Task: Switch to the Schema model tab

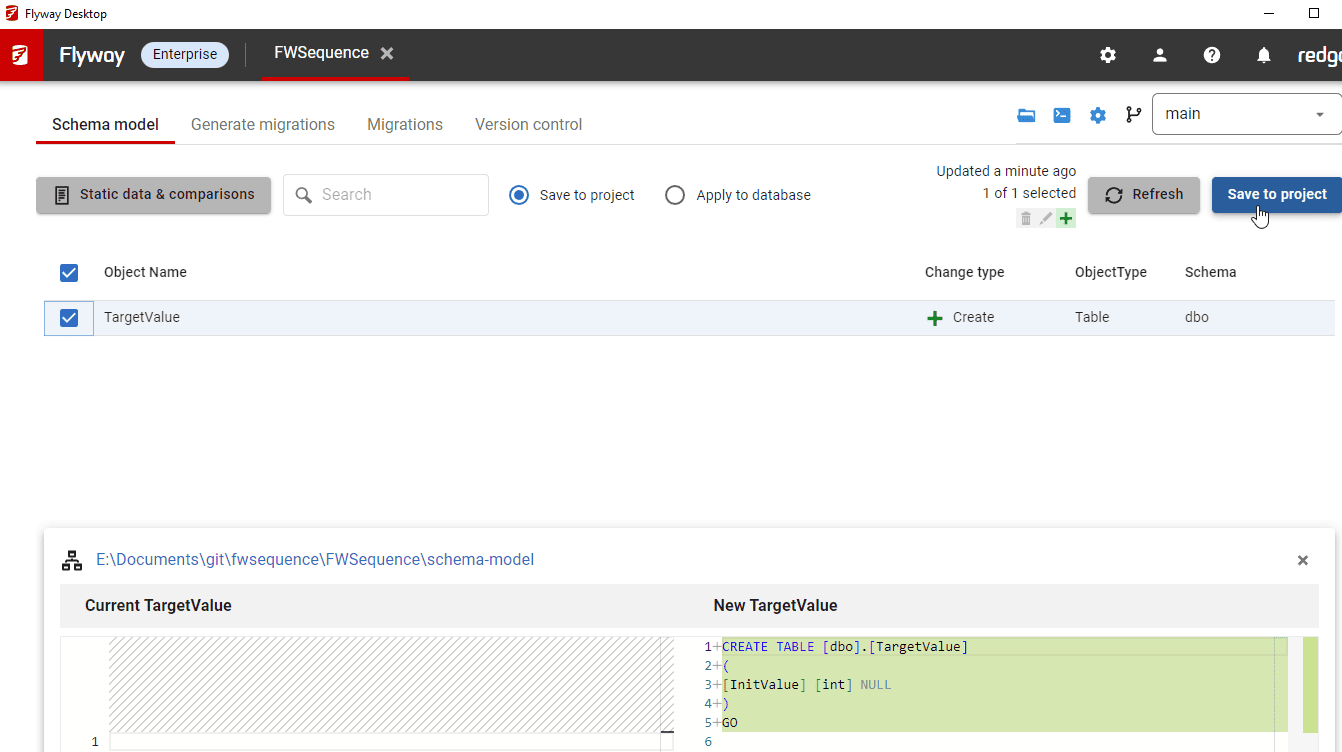Action: [x=105, y=124]
